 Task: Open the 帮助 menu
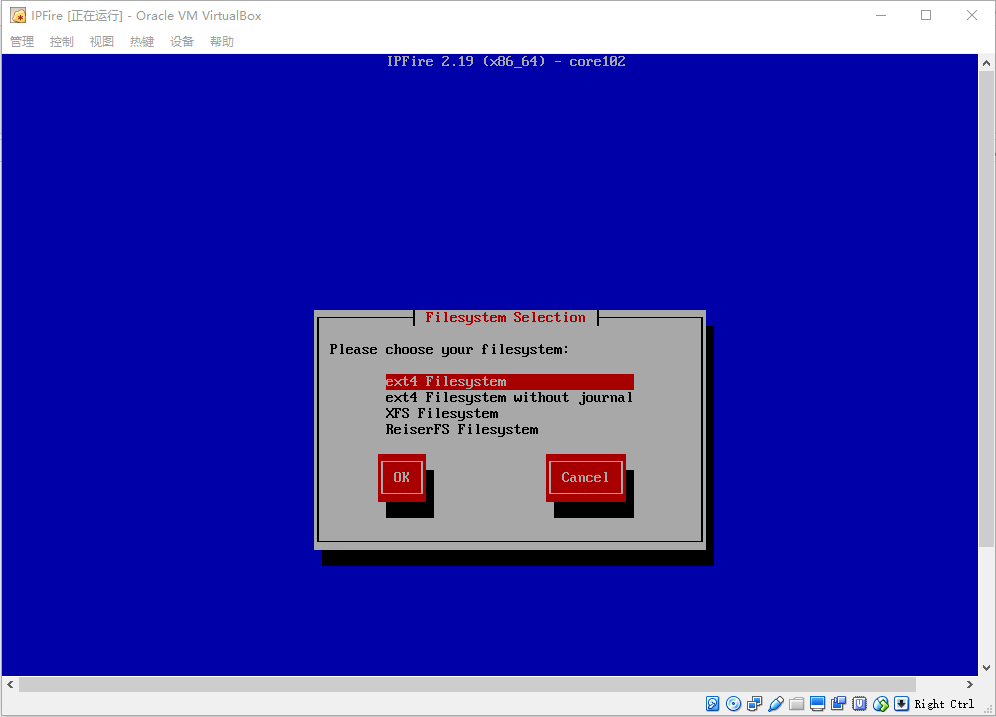click(x=222, y=41)
